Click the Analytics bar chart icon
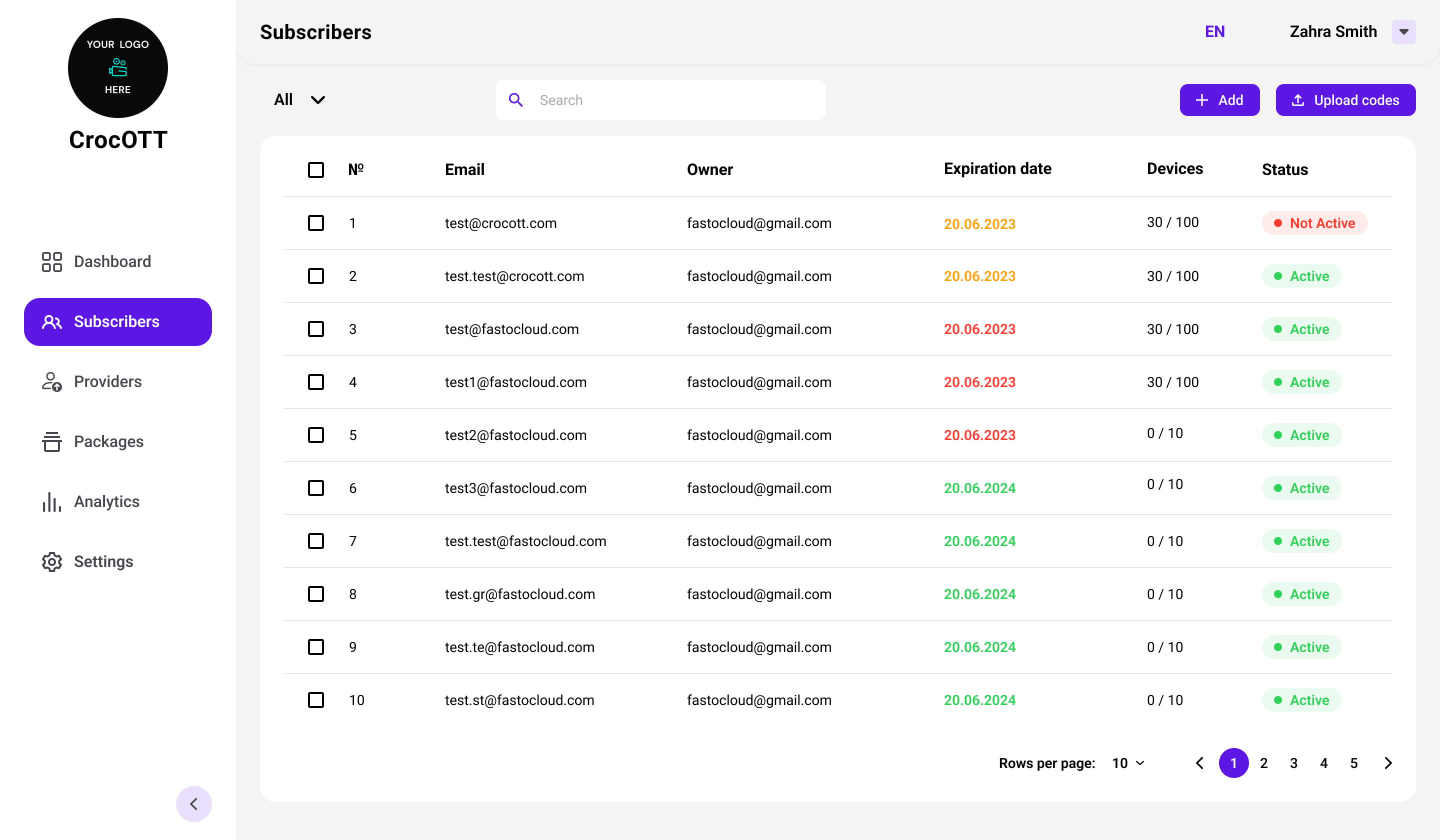 click(51, 501)
